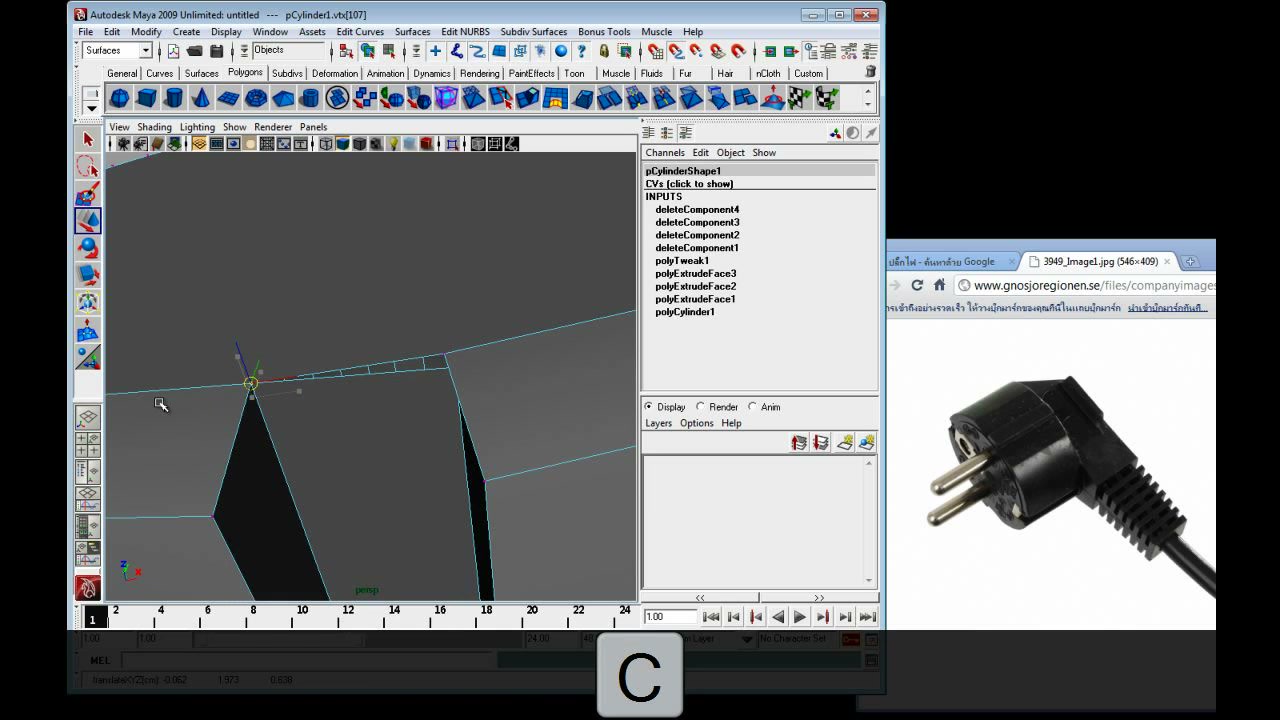Viewport: 1280px width, 720px height.
Task: Select the Render layer radio button
Action: [700, 407]
